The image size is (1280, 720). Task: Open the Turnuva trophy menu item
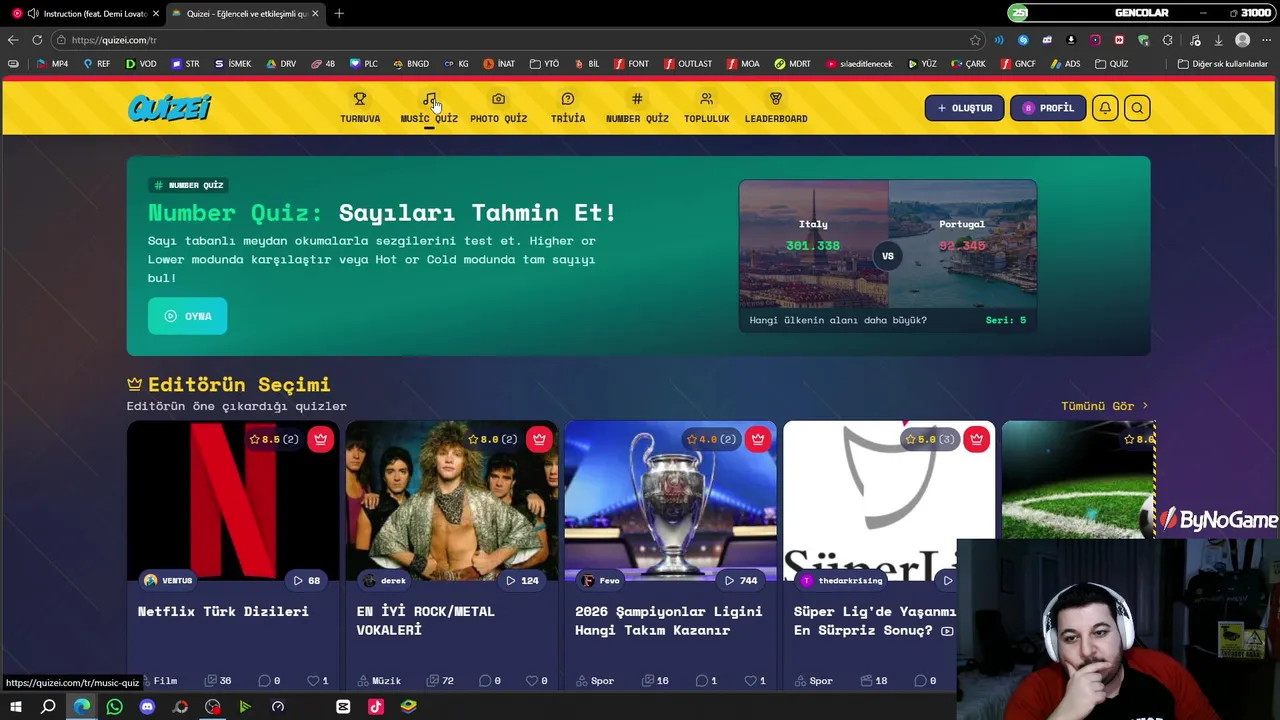pos(360,107)
